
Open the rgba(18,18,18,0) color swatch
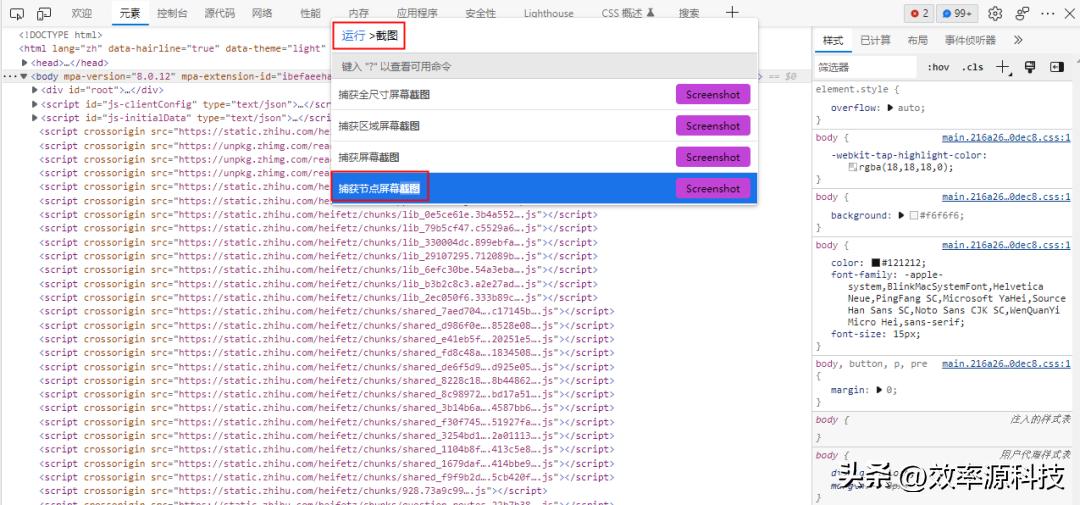[853, 167]
